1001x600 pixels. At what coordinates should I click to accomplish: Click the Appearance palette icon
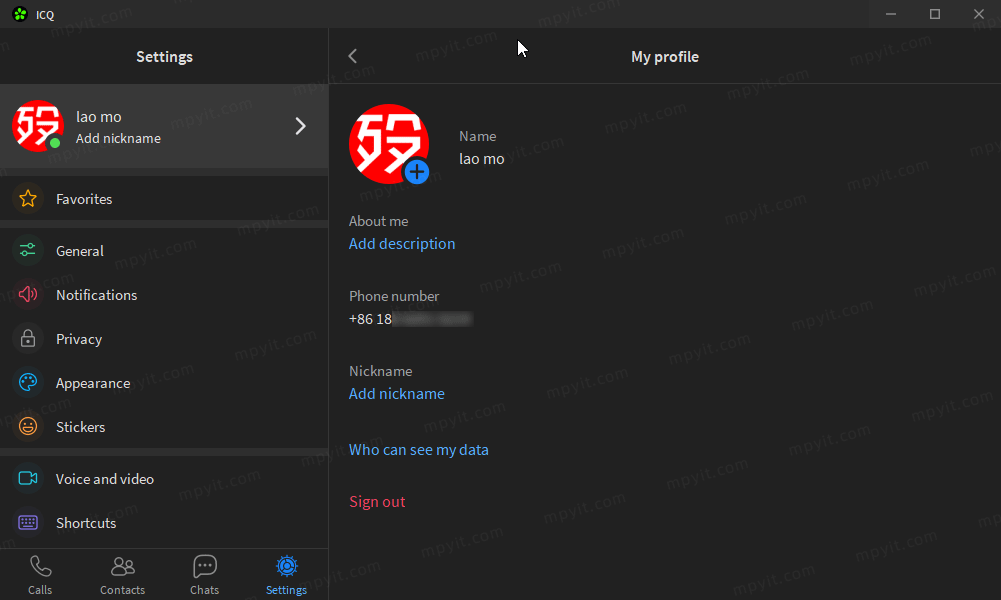[x=27, y=383]
